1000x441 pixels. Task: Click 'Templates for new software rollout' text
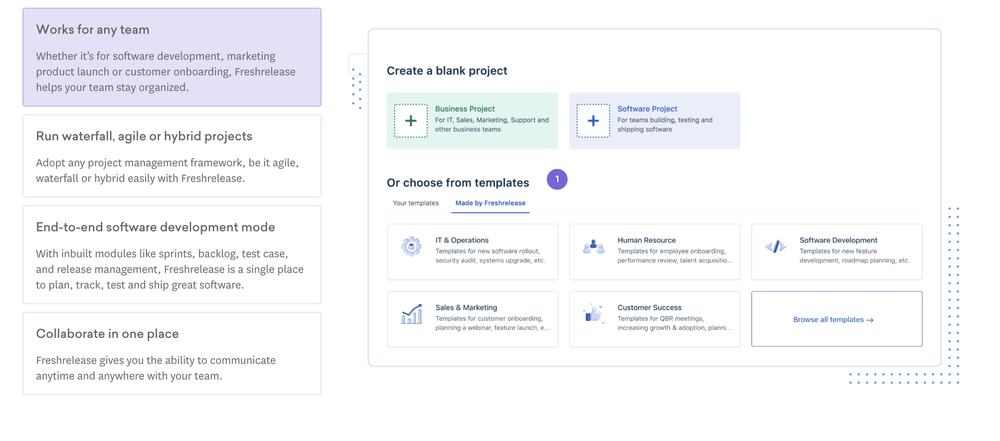(490, 256)
